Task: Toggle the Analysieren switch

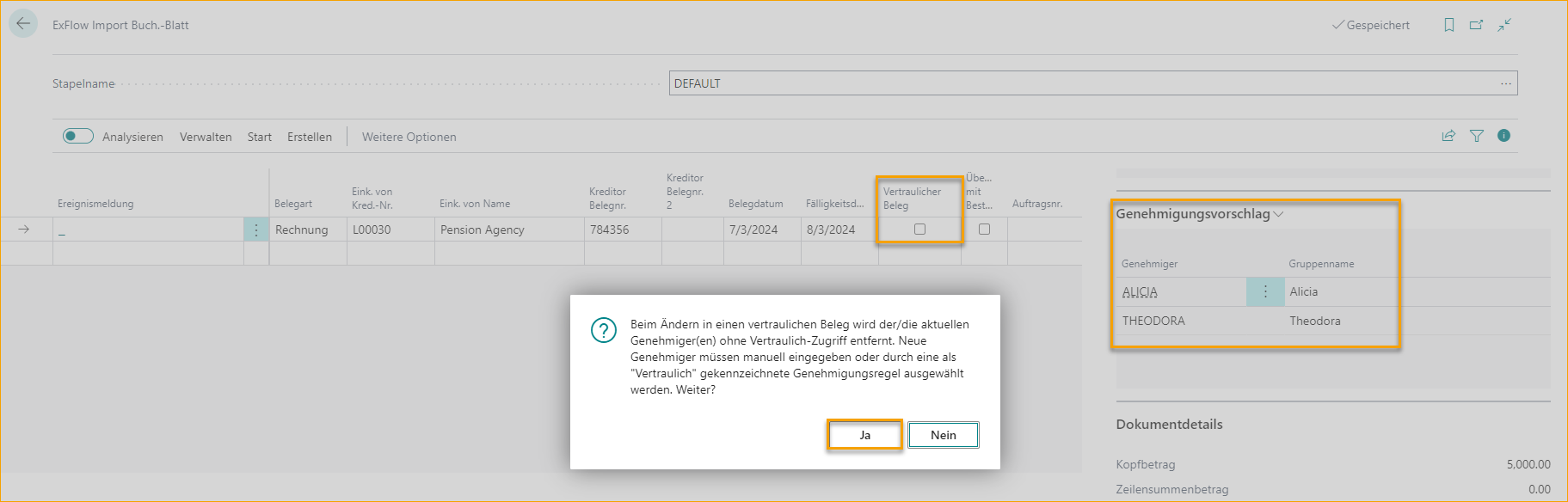Action: point(78,136)
